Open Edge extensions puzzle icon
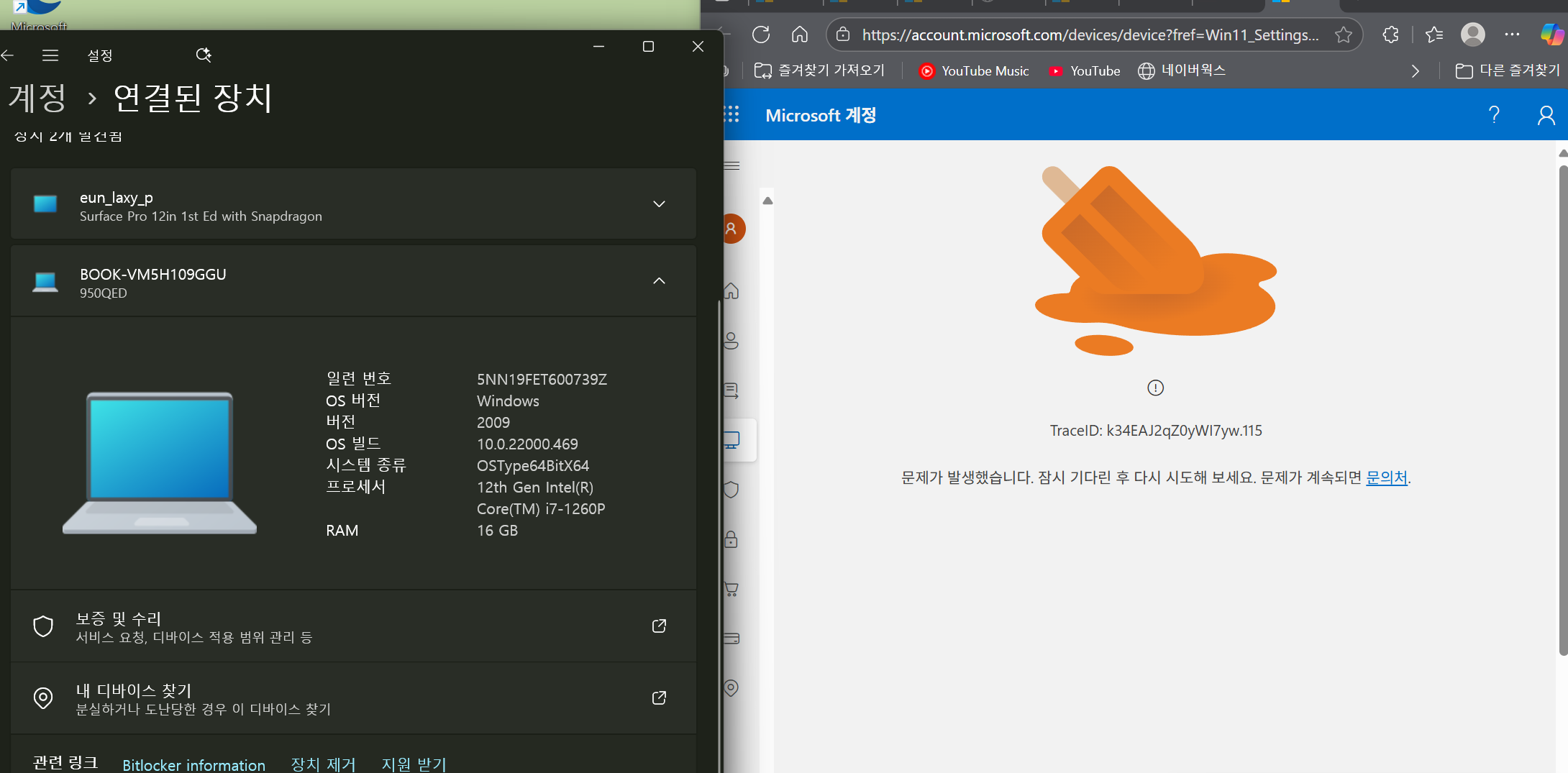 pos(1391,35)
